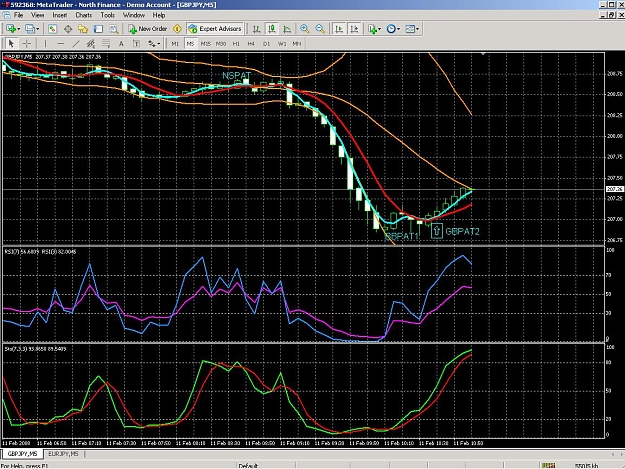Expand the Periods clock dropdown arrow
Image resolution: width=625 pixels, height=469 pixels.
point(399,29)
